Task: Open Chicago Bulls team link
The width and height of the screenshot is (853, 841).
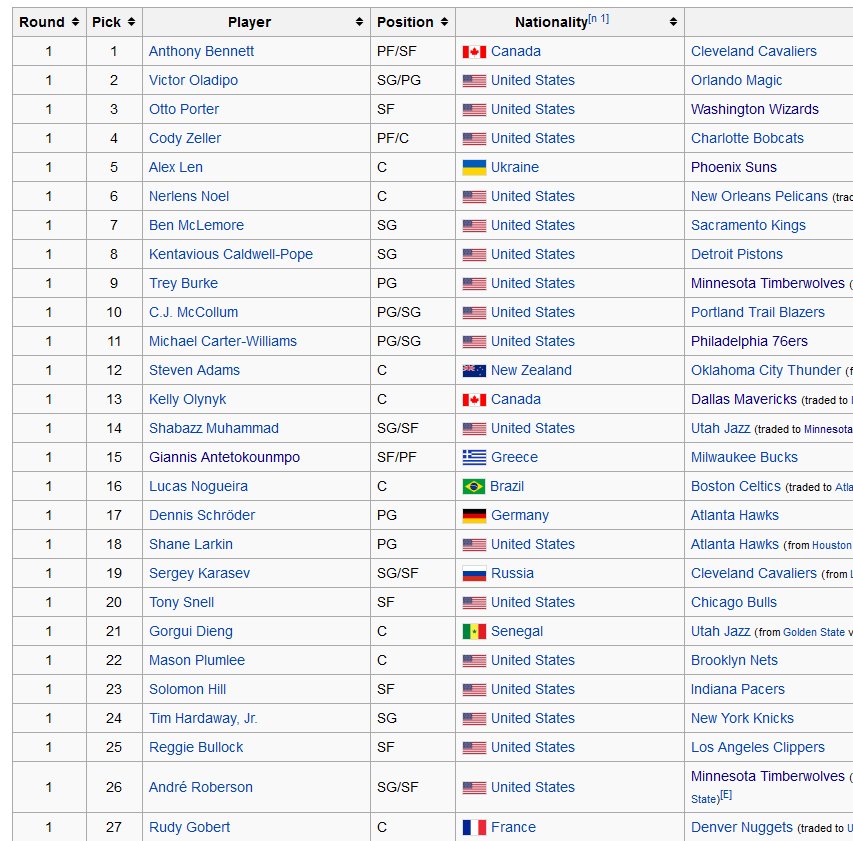Action: [733, 603]
